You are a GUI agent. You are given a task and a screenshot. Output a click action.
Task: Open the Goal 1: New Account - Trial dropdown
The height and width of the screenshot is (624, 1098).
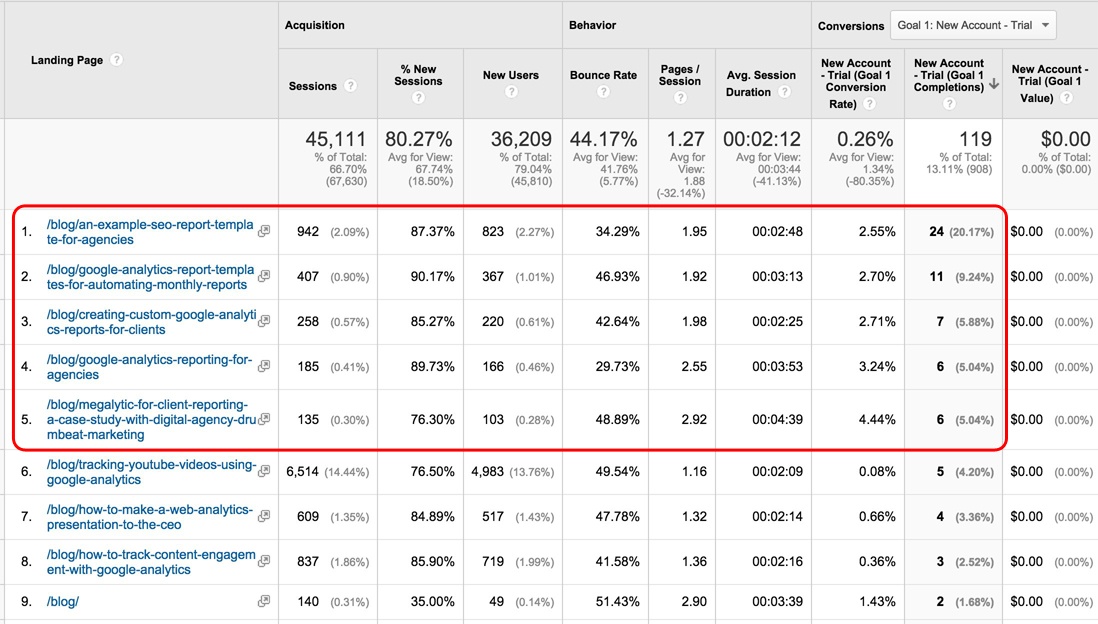(x=972, y=25)
